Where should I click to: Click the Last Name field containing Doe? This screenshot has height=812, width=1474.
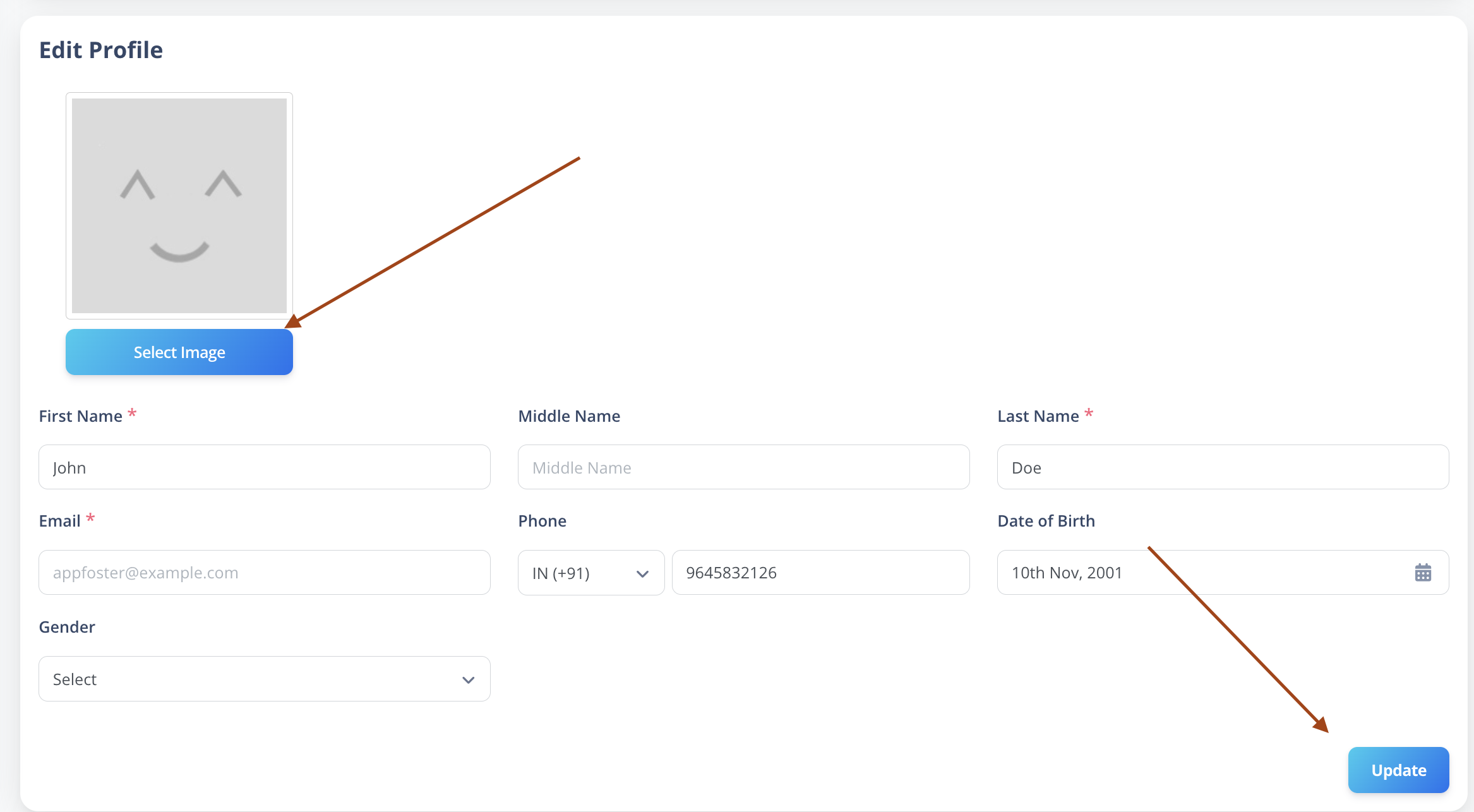[1223, 467]
